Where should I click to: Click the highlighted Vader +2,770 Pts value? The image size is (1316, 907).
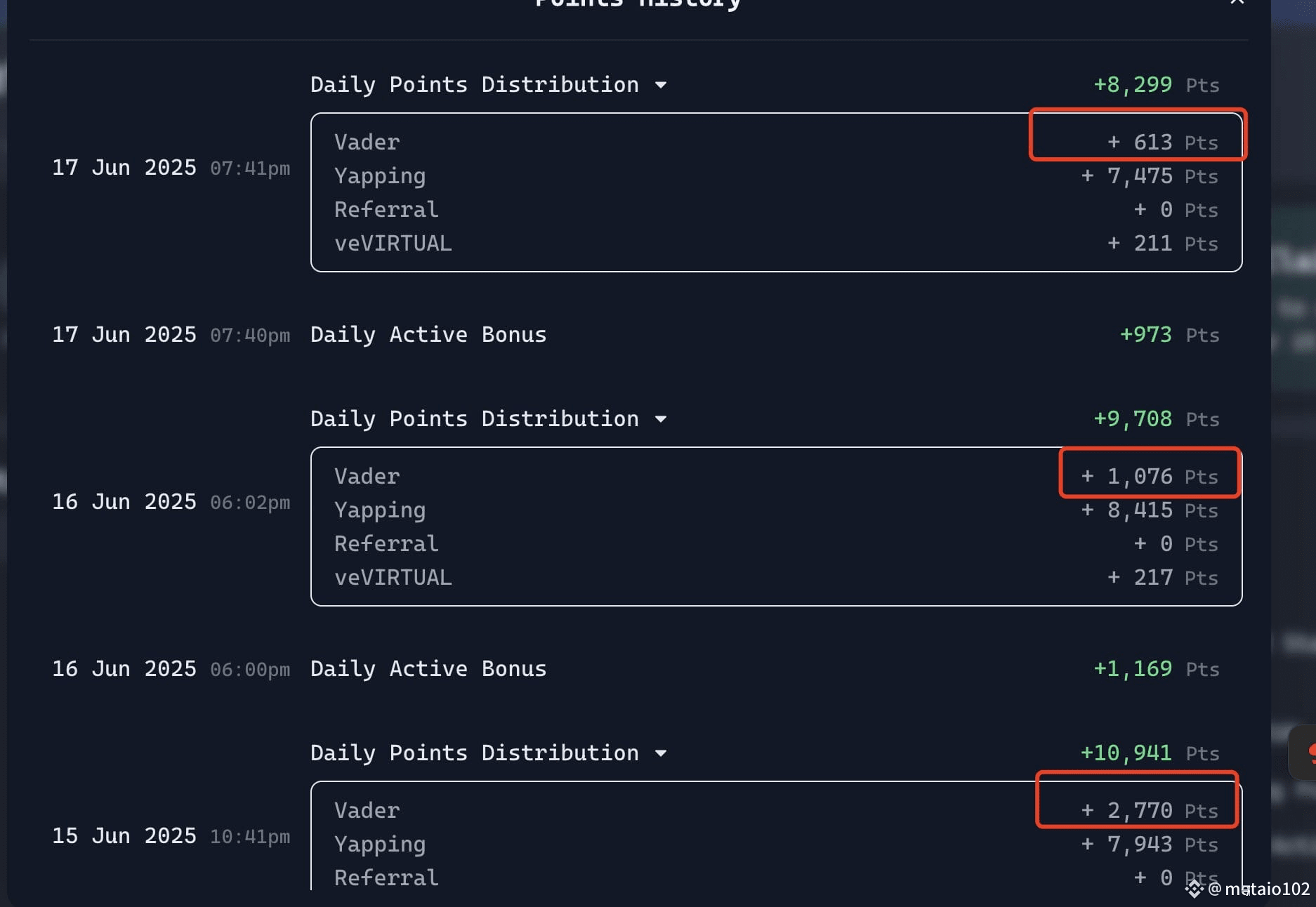coord(1150,811)
